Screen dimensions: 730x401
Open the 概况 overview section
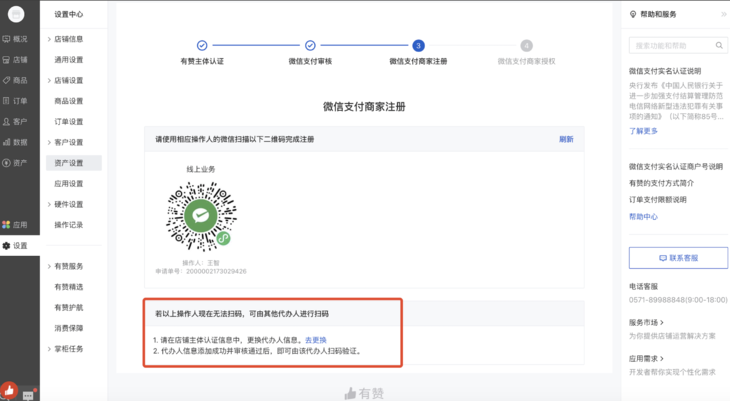(15, 39)
